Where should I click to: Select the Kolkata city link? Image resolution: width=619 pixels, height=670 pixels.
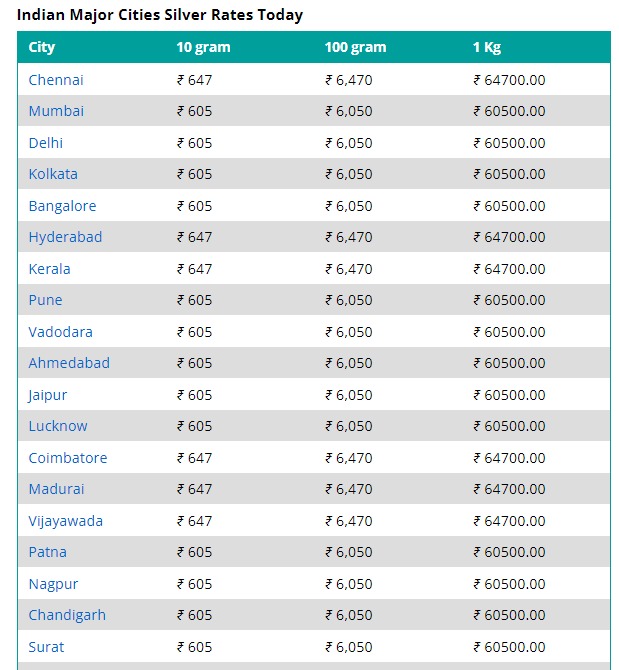pyautogui.click(x=53, y=174)
